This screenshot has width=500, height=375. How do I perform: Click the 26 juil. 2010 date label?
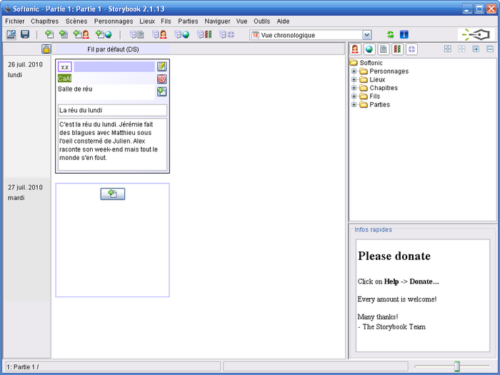[25, 64]
